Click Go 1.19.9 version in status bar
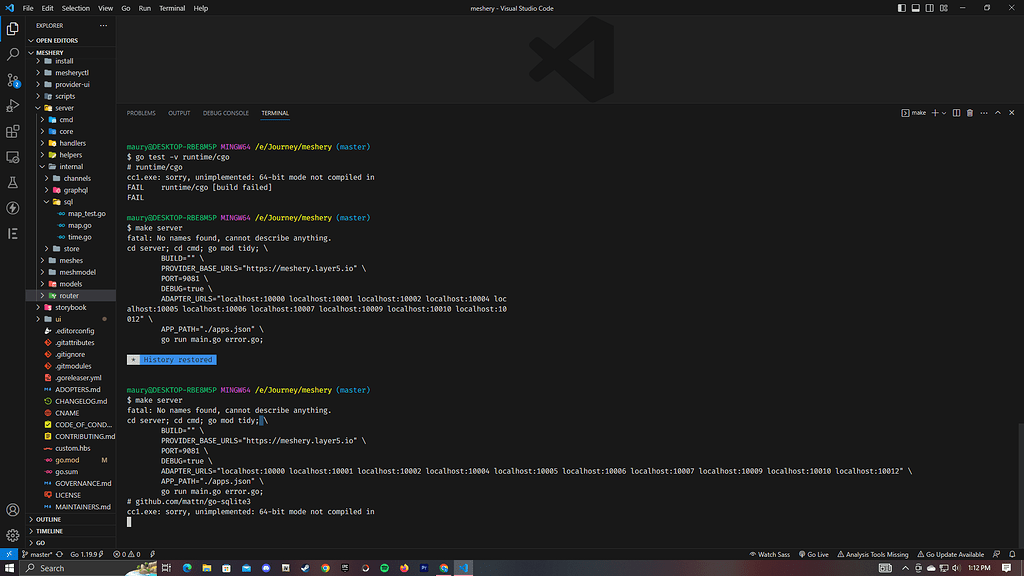 tap(87, 554)
